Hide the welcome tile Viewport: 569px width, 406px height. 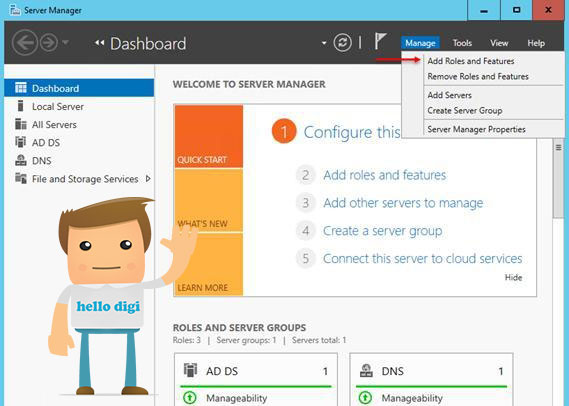pos(513,278)
